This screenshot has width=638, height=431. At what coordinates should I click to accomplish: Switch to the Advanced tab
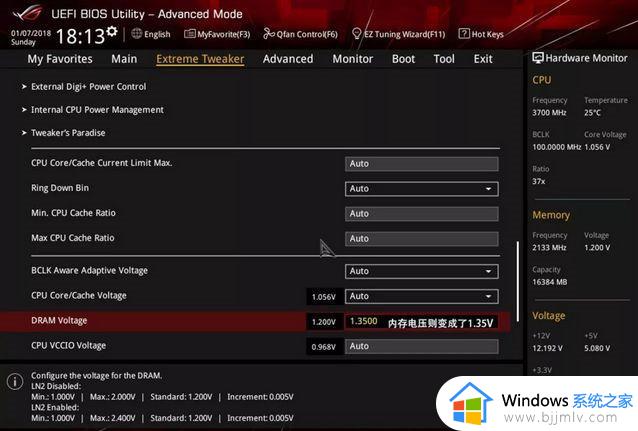288,59
